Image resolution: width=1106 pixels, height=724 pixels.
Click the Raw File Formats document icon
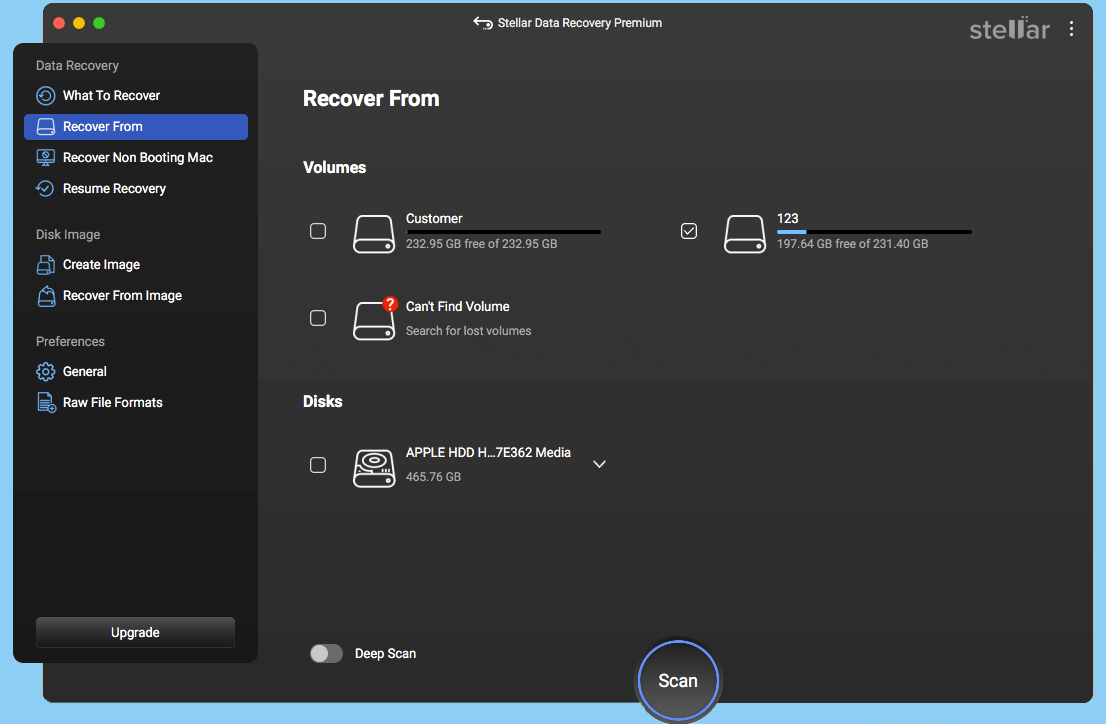click(x=47, y=402)
